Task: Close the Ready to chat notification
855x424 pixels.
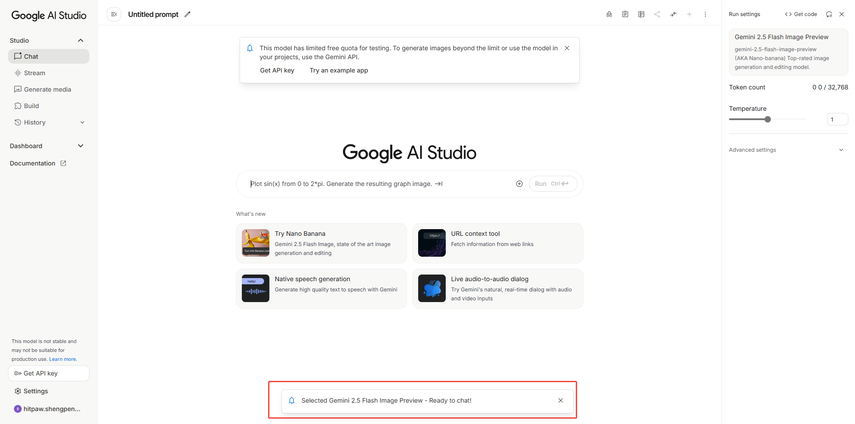Action: coord(561,401)
